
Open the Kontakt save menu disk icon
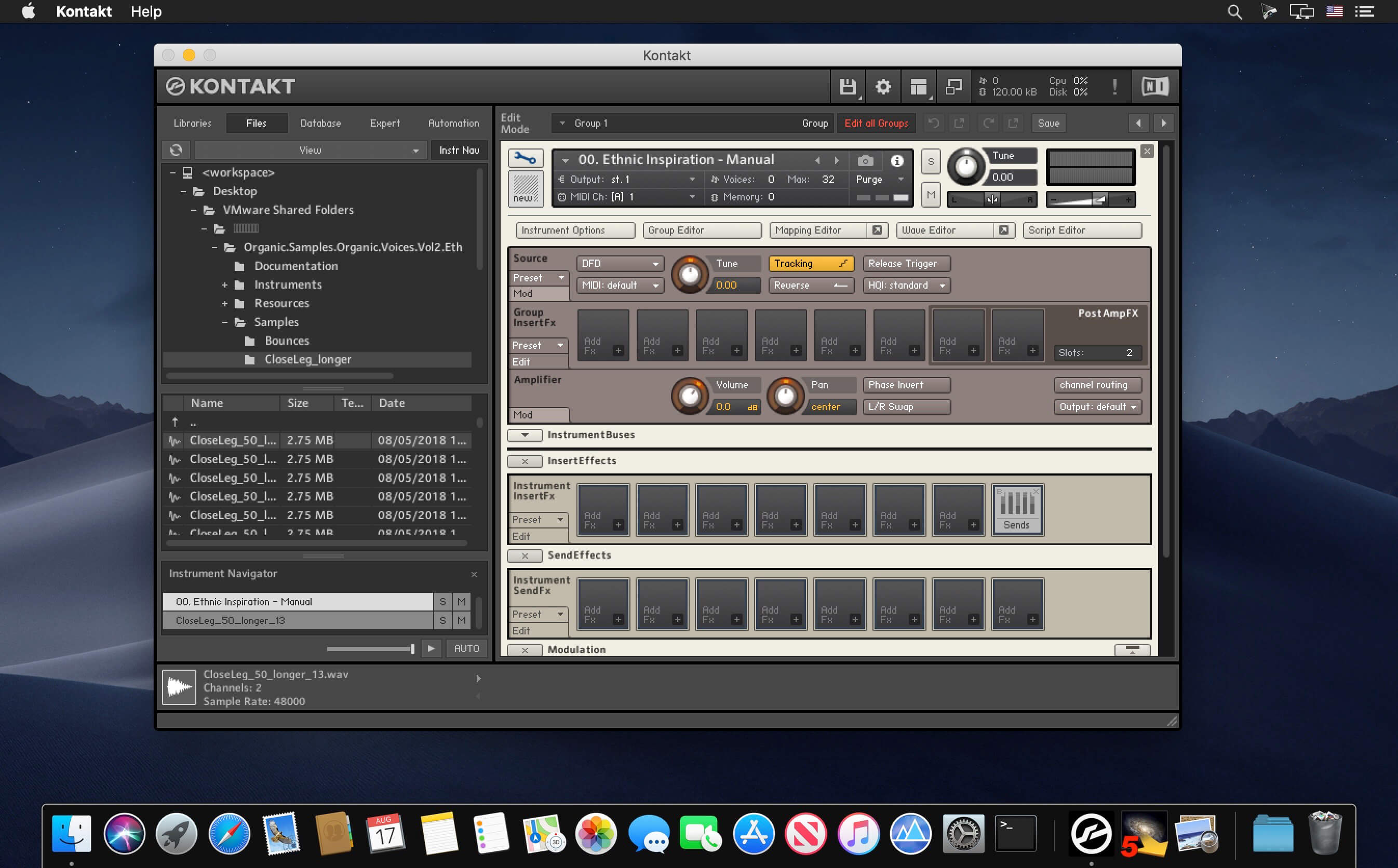[848, 87]
